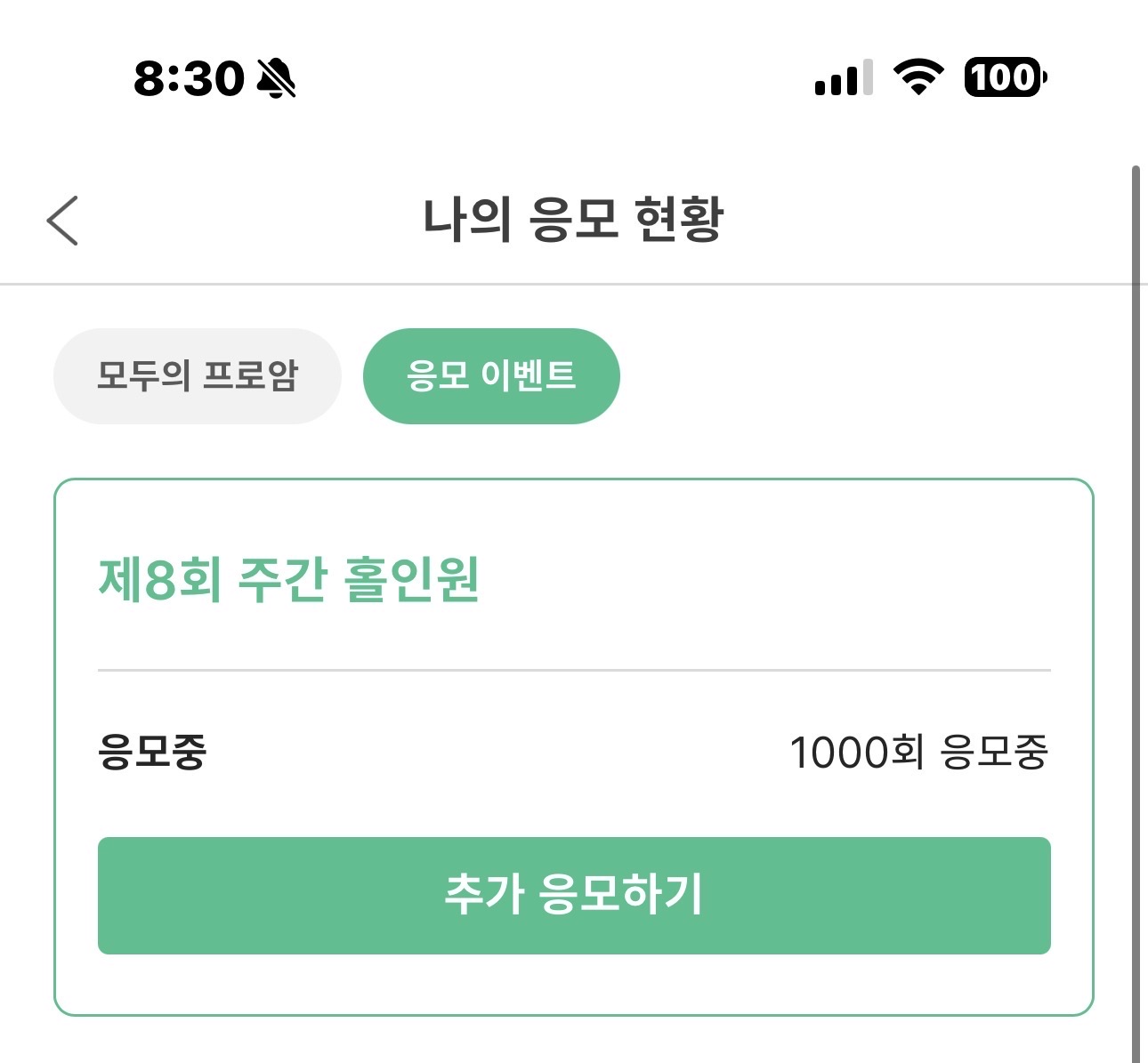Tap the back chevron arrow
The width and height of the screenshot is (1148, 1063).
pyautogui.click(x=62, y=220)
